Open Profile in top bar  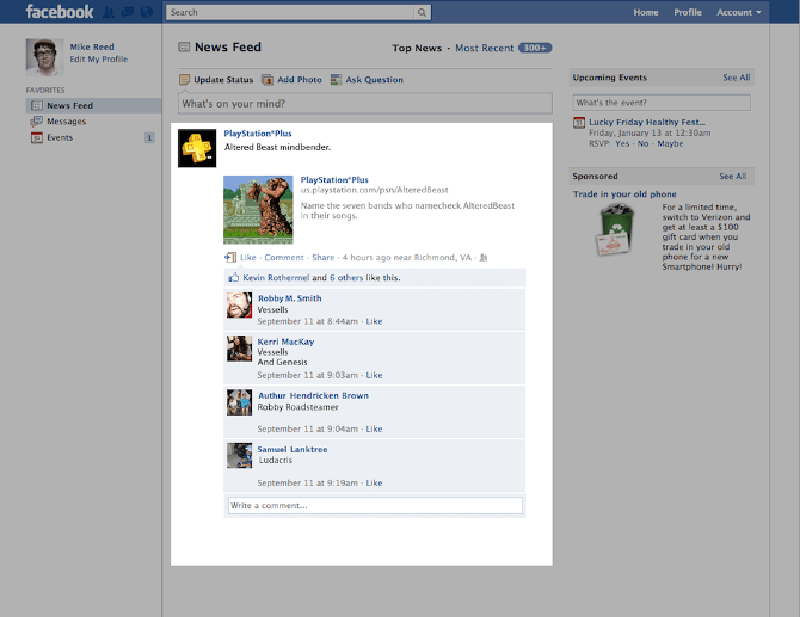coord(687,12)
